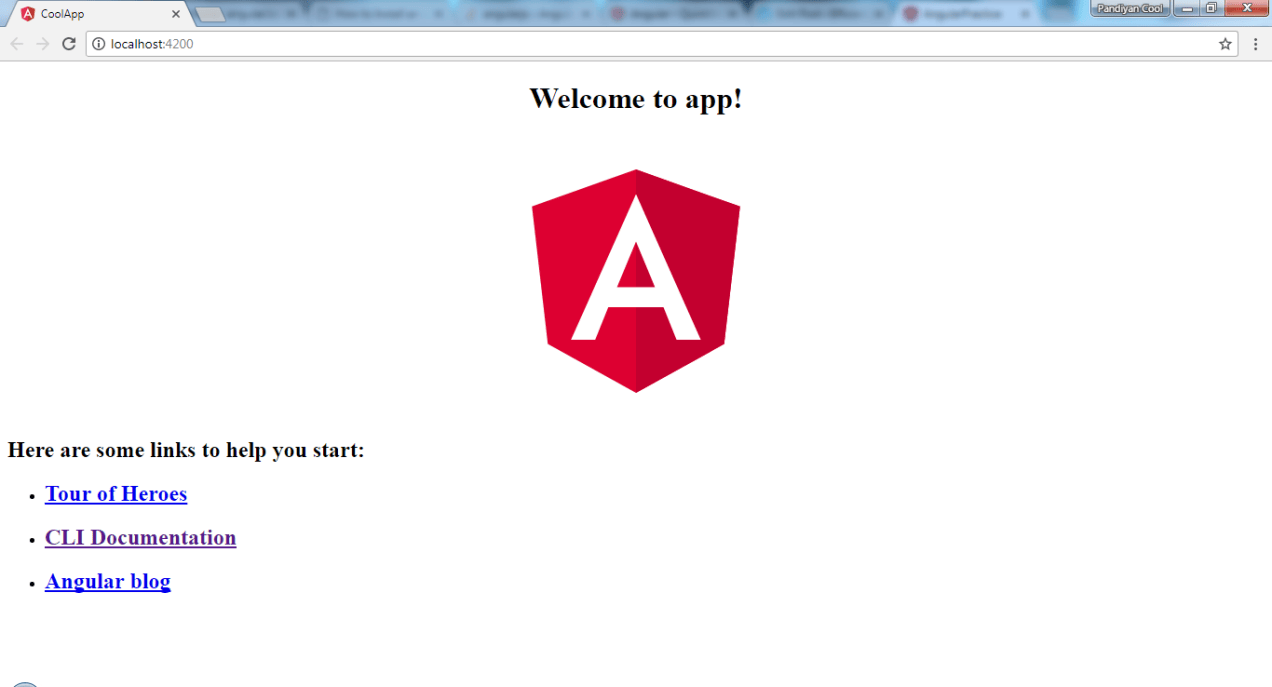
Task: Bookmark this page with the star
Action: pos(1225,44)
